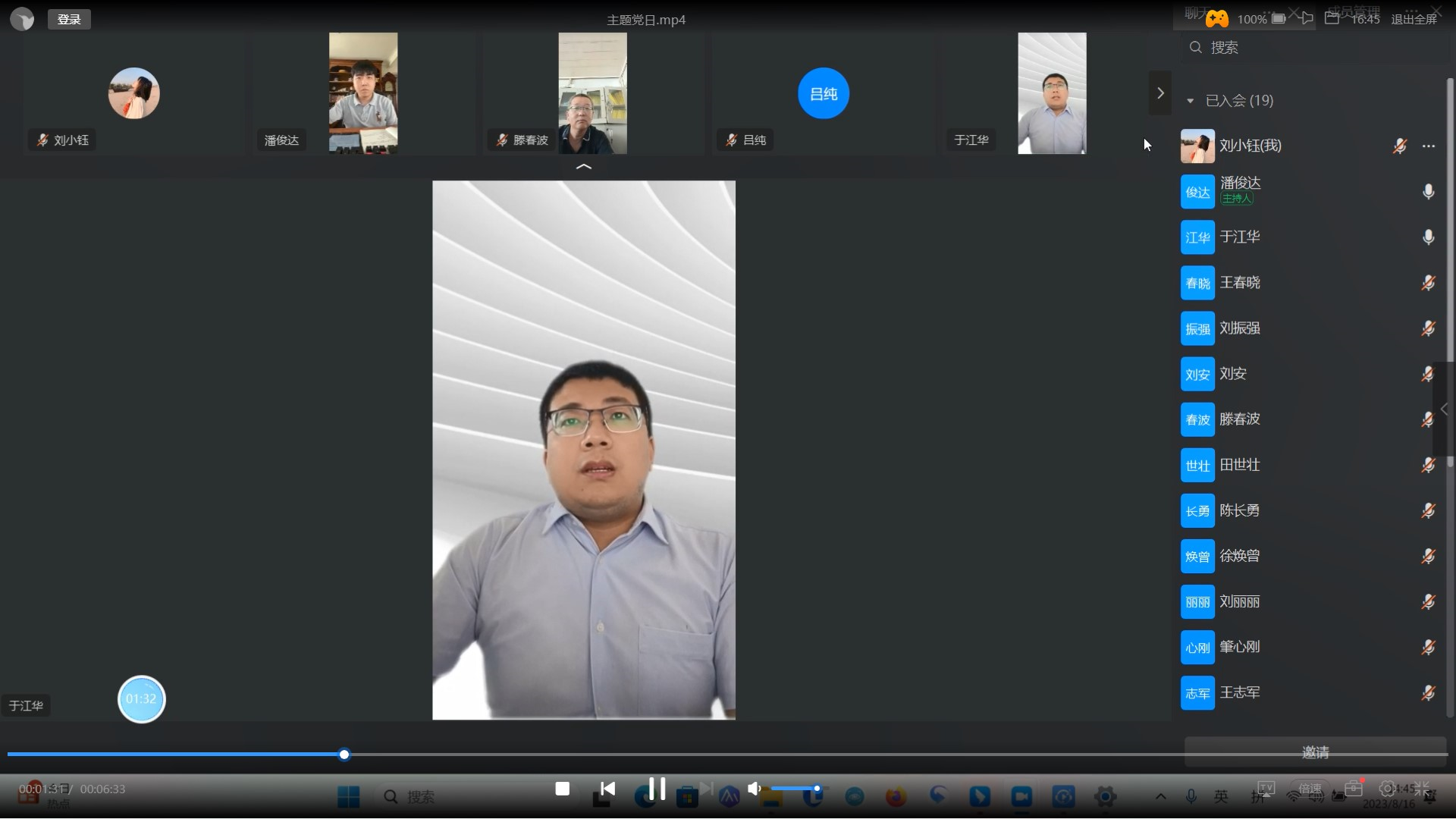Screen dimensions: 1456x819
Task: Click video progress bar playhead
Action: [344, 755]
